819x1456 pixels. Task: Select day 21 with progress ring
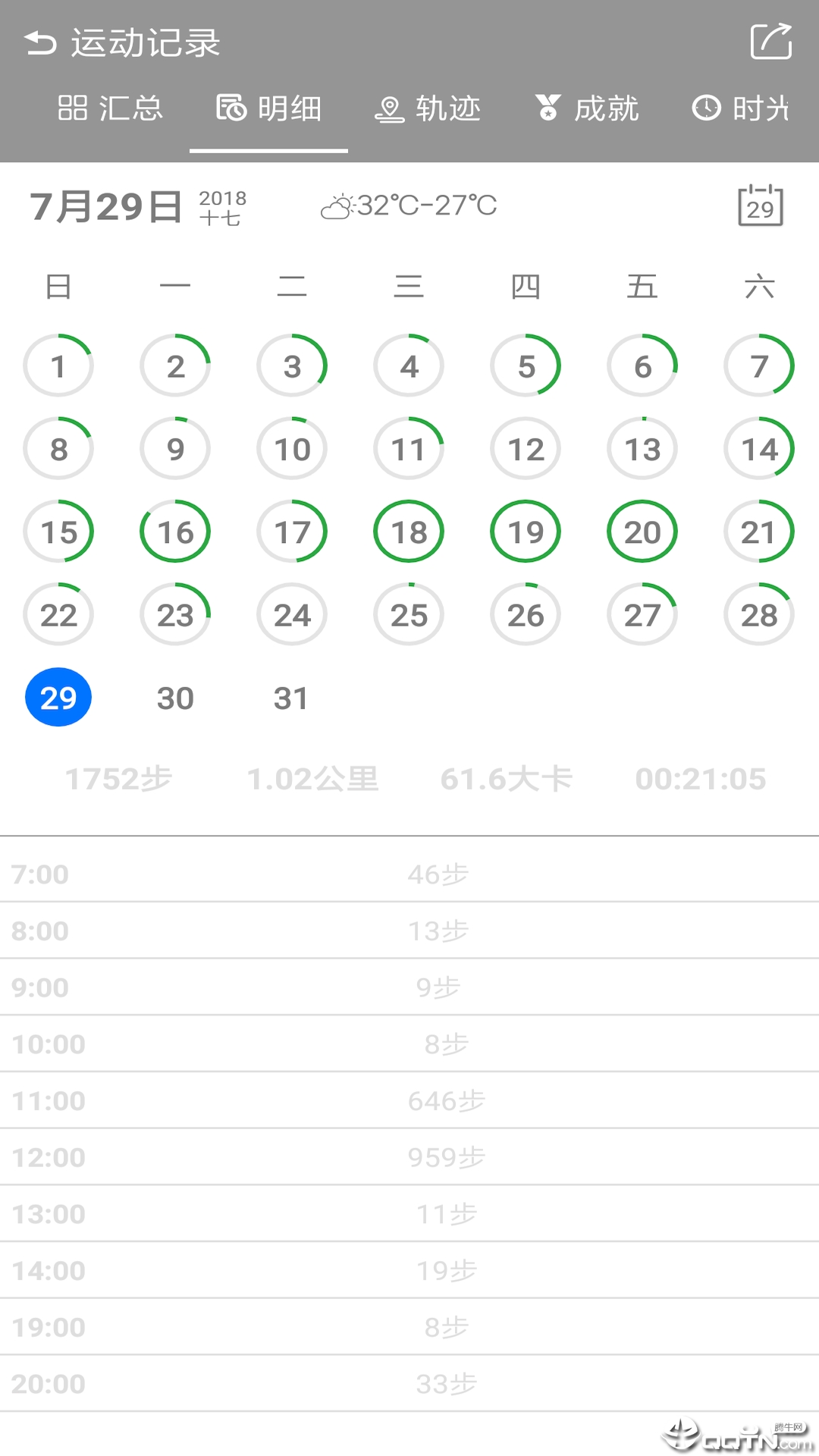(759, 532)
